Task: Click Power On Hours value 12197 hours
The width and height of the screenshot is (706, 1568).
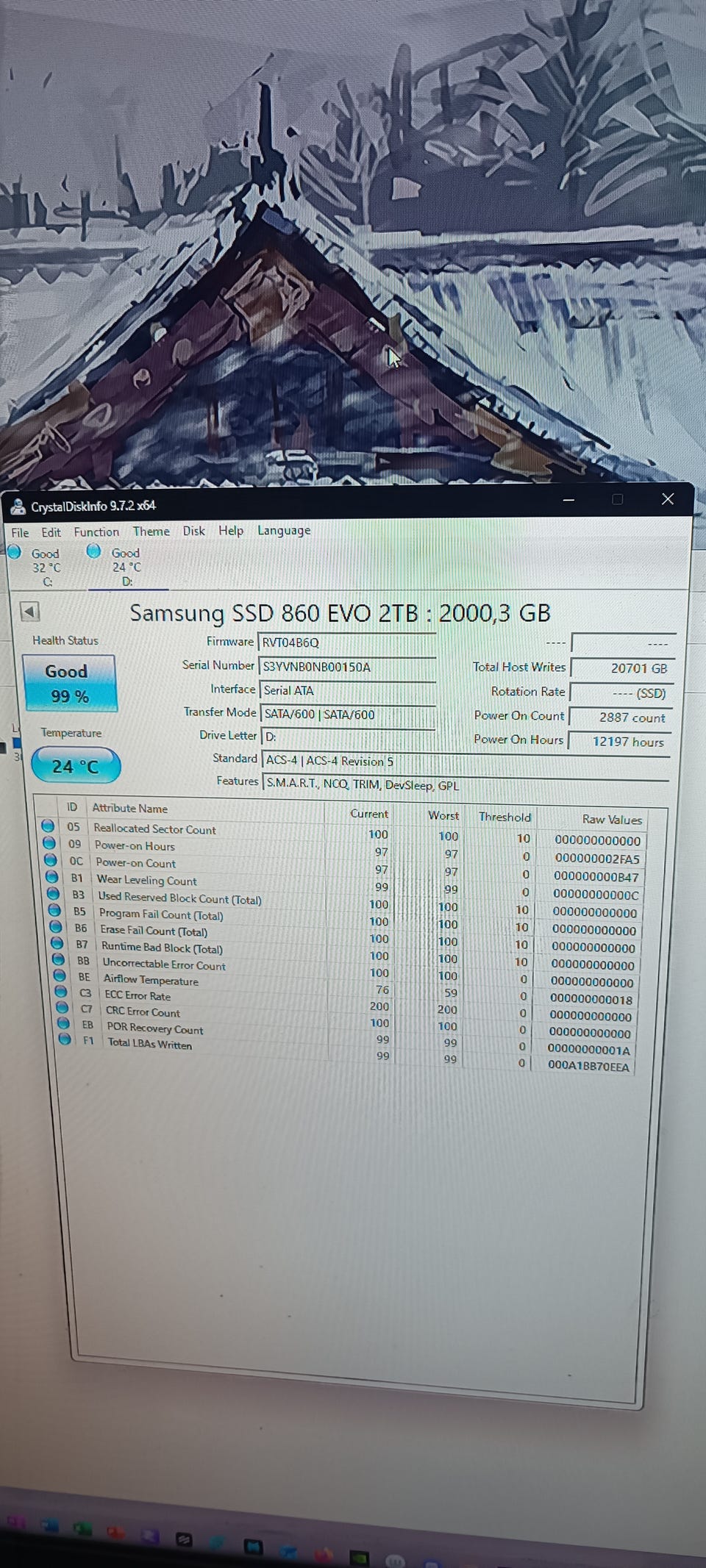Action: pyautogui.click(x=621, y=742)
